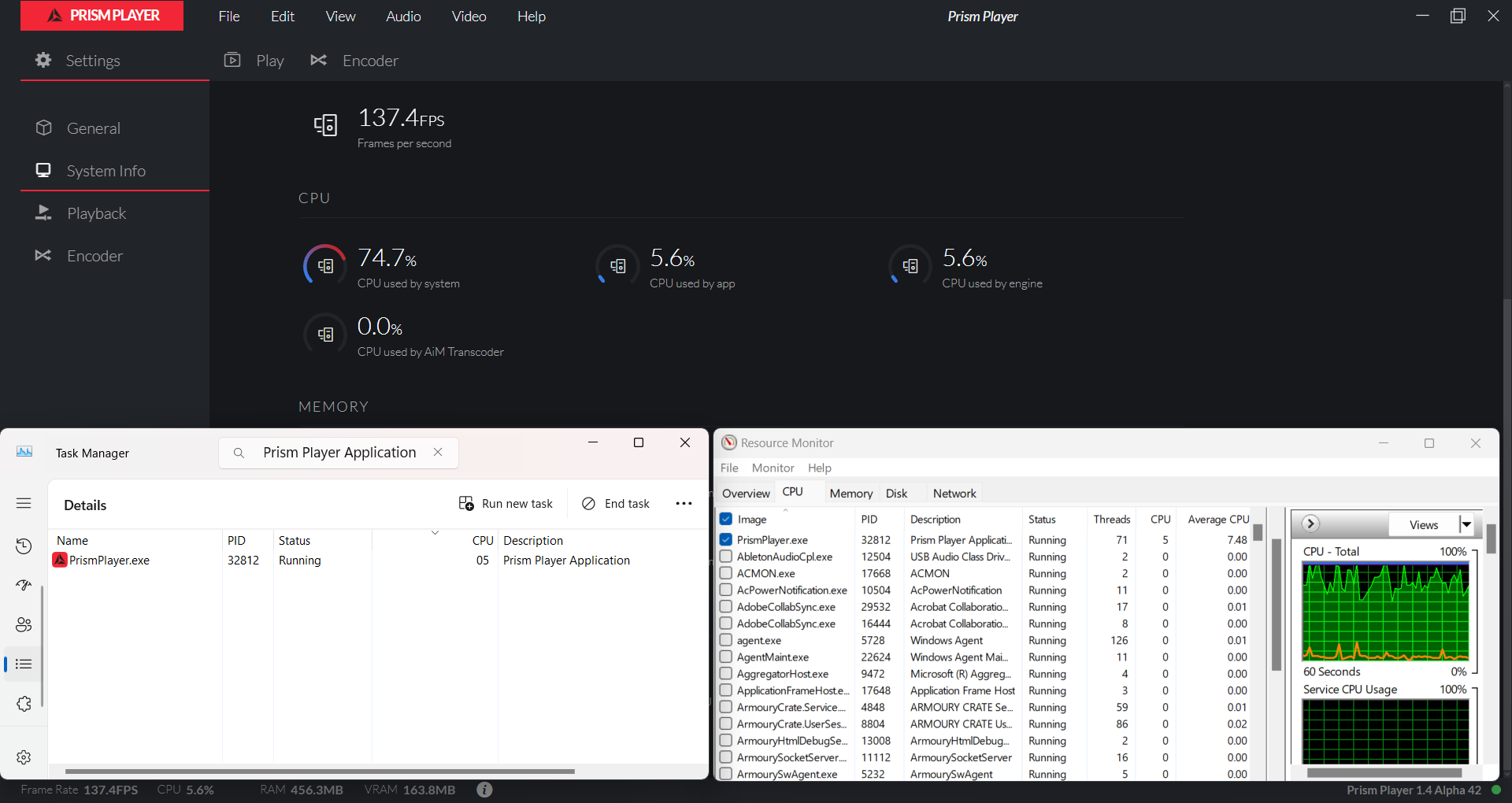Image resolution: width=1512 pixels, height=803 pixels.
Task: Click the Play tab icon
Action: 232,60
